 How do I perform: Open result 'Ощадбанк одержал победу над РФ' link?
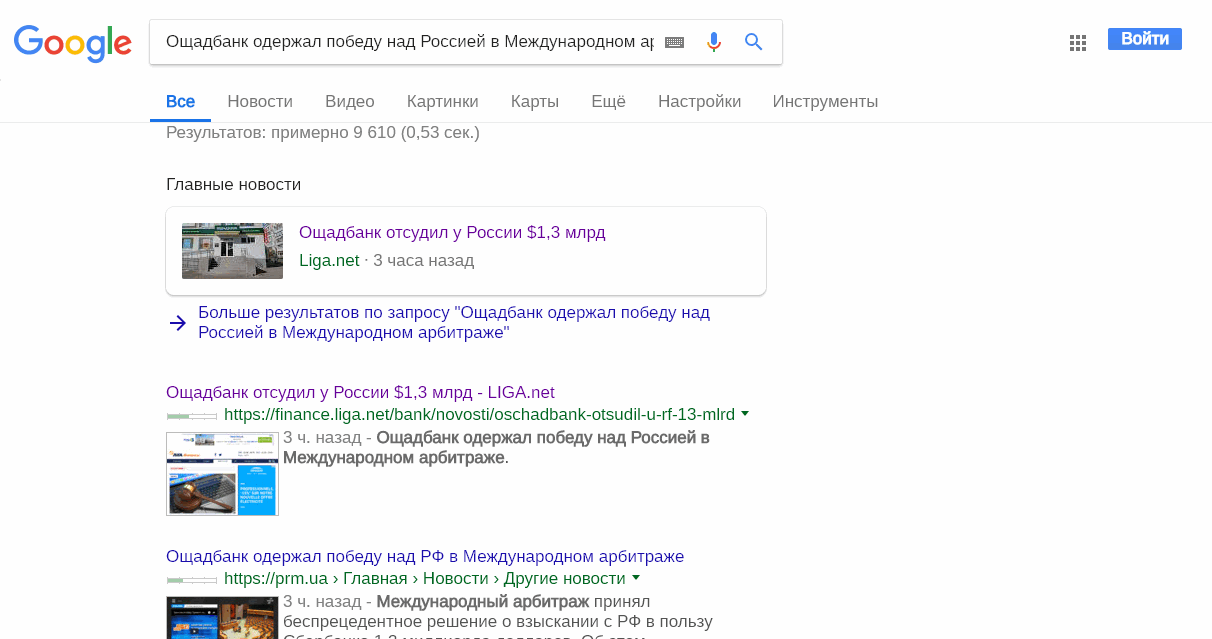point(425,556)
